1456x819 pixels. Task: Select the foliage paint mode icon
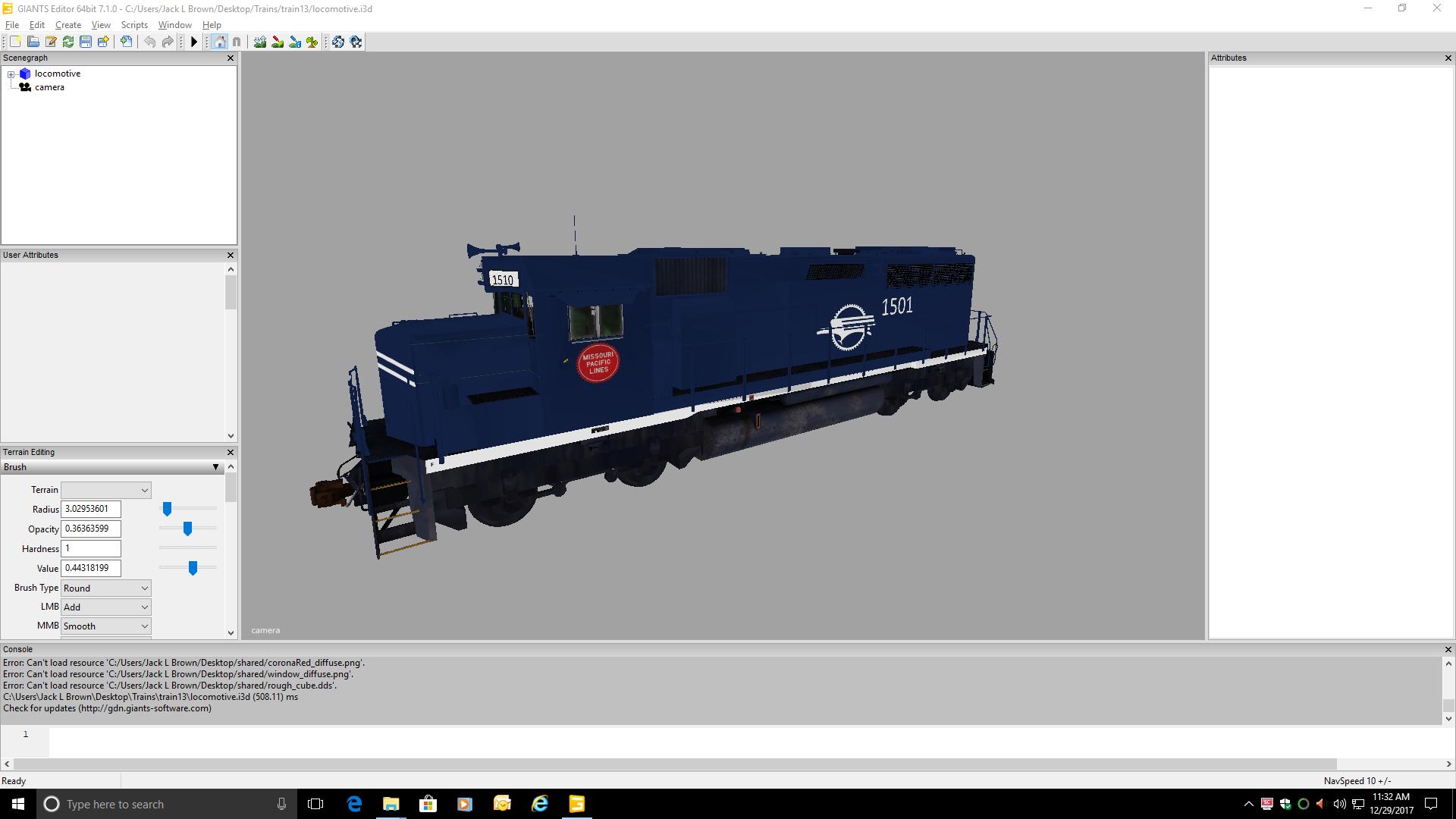[x=312, y=42]
